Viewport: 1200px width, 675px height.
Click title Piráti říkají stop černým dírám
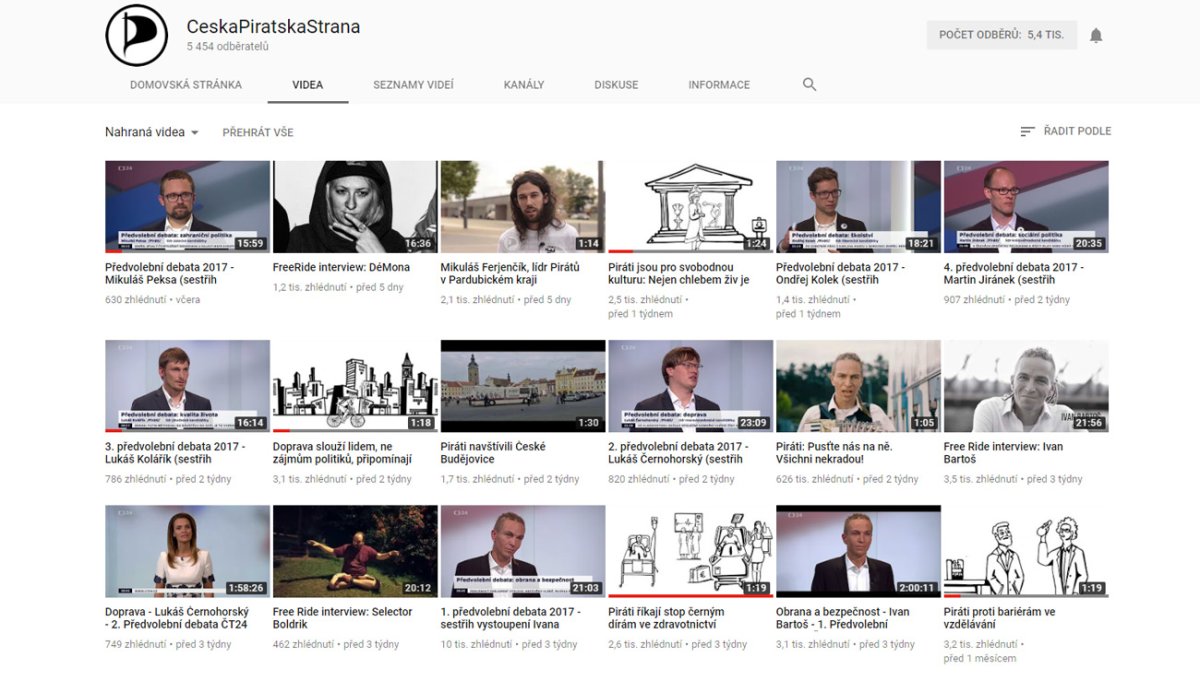[666, 618]
